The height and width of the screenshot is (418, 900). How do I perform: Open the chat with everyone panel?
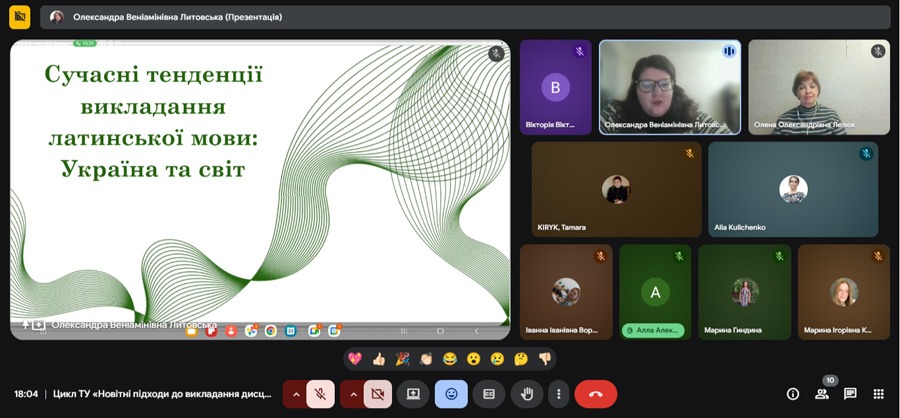(850, 394)
